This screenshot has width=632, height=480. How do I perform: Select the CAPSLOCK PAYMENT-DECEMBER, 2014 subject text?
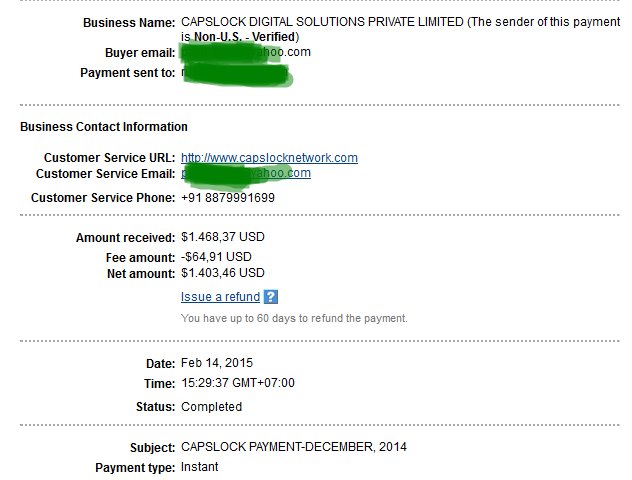tap(294, 447)
